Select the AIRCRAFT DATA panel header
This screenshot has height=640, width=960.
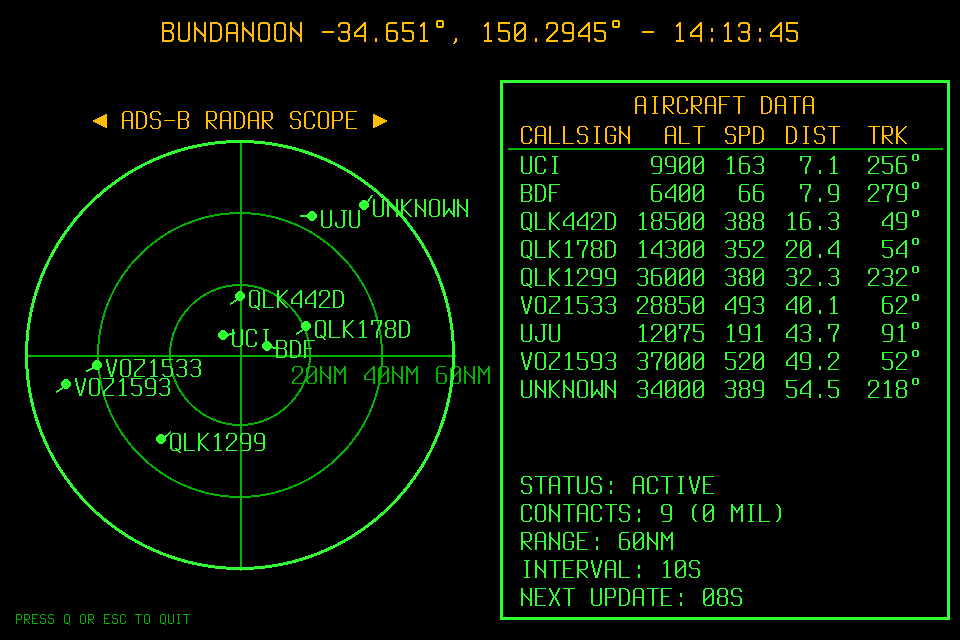(725, 105)
